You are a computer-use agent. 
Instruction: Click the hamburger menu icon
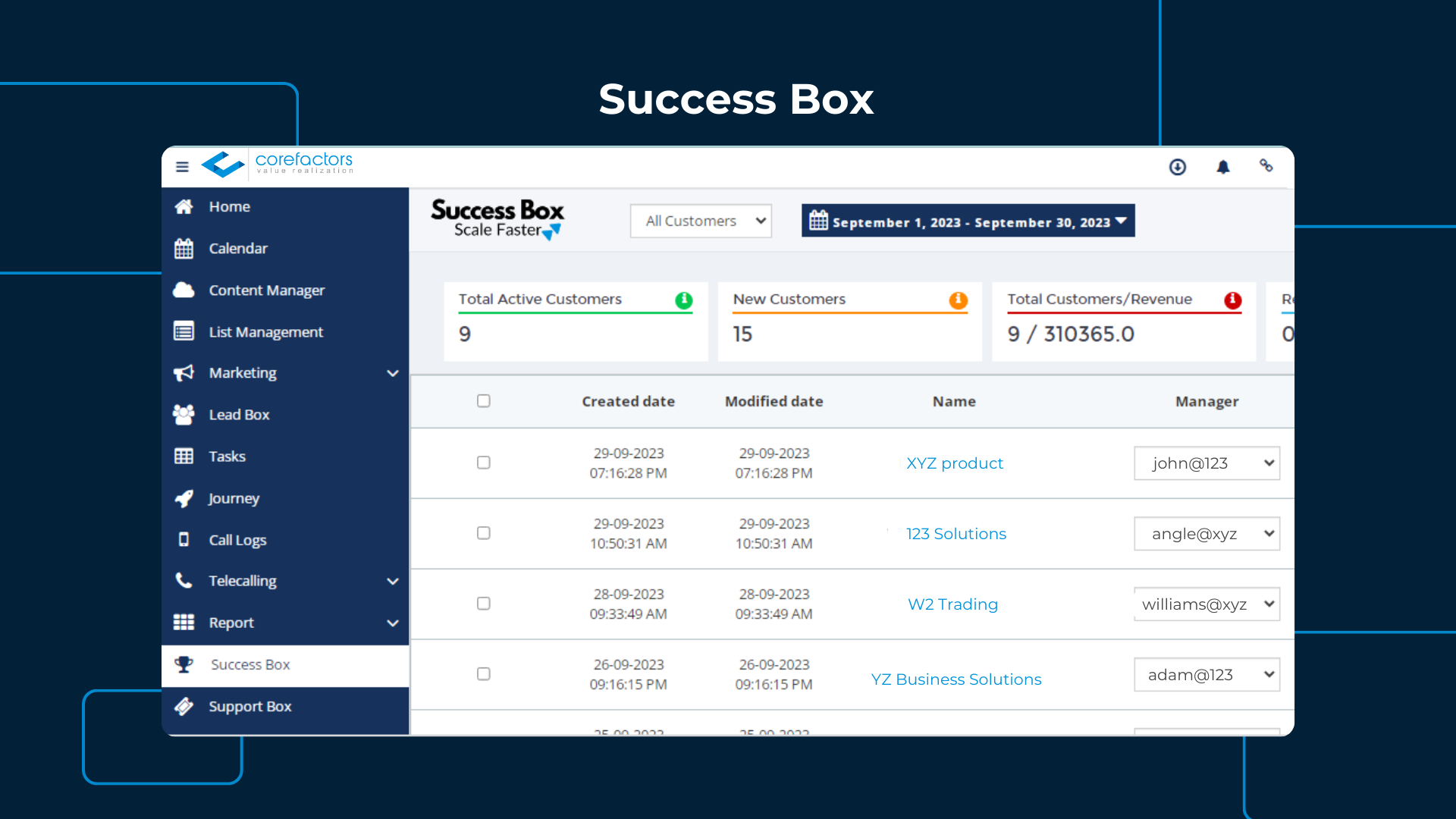[182, 167]
